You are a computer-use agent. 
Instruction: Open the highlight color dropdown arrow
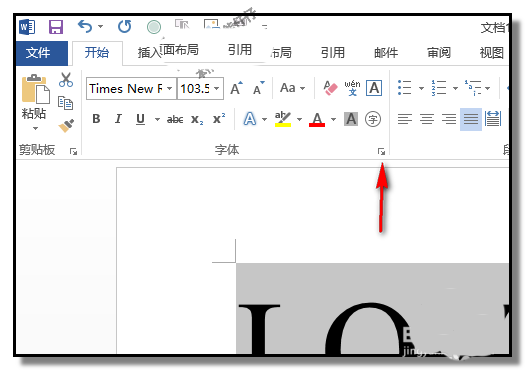[x=299, y=119]
